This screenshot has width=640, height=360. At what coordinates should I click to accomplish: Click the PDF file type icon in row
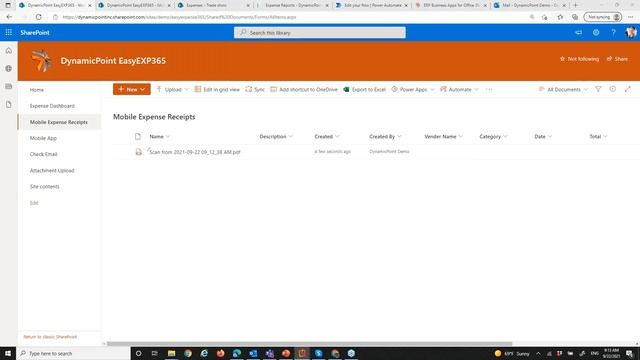coord(138,152)
